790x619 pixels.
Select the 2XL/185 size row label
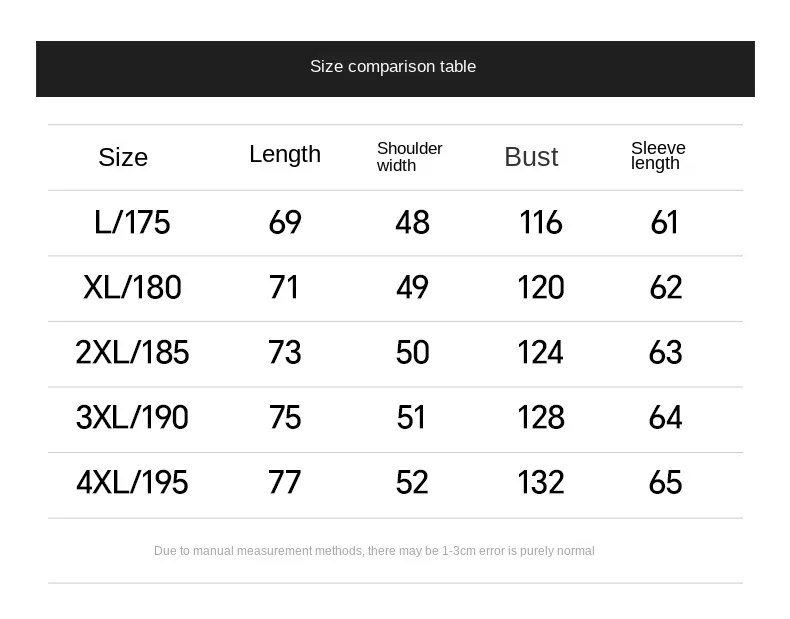[132, 353]
